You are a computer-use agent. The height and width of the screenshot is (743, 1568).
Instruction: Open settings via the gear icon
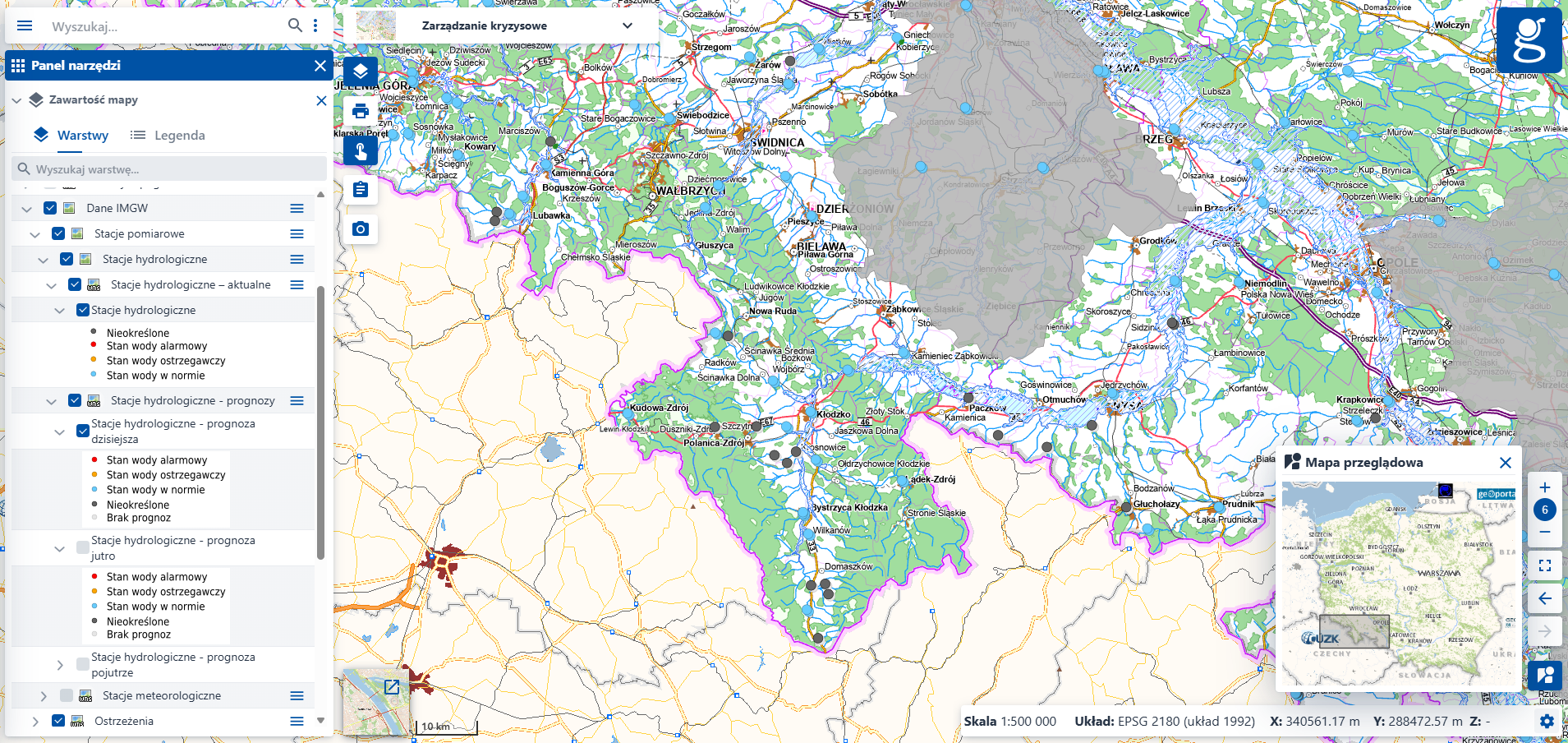[x=1547, y=722]
